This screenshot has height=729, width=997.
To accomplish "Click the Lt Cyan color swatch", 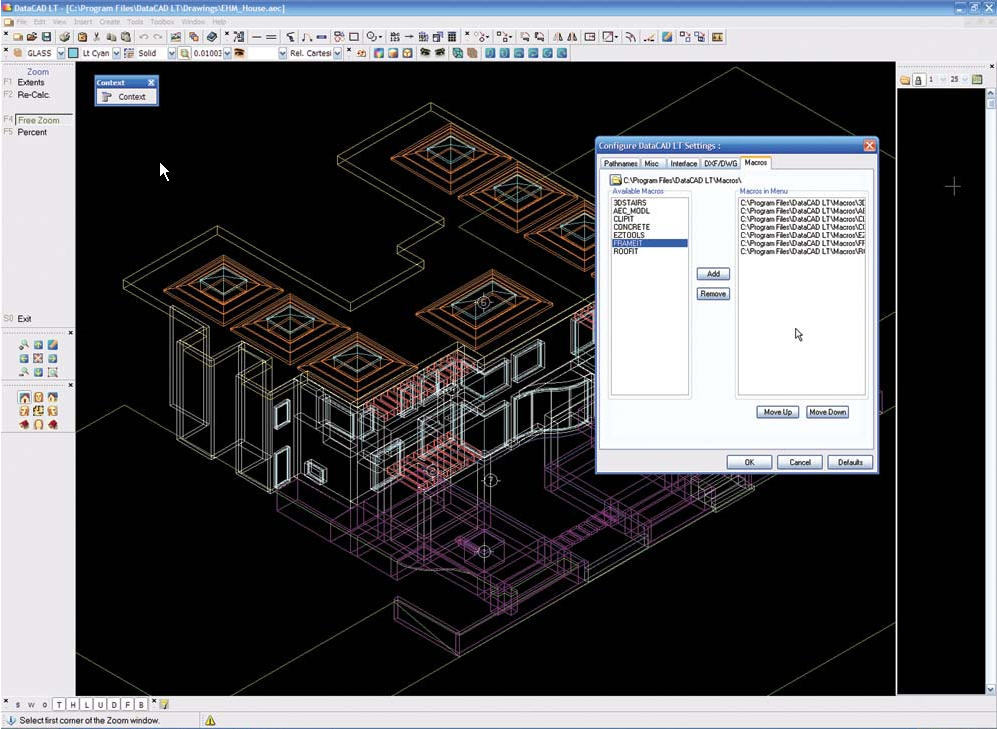I will pyautogui.click(x=73, y=53).
